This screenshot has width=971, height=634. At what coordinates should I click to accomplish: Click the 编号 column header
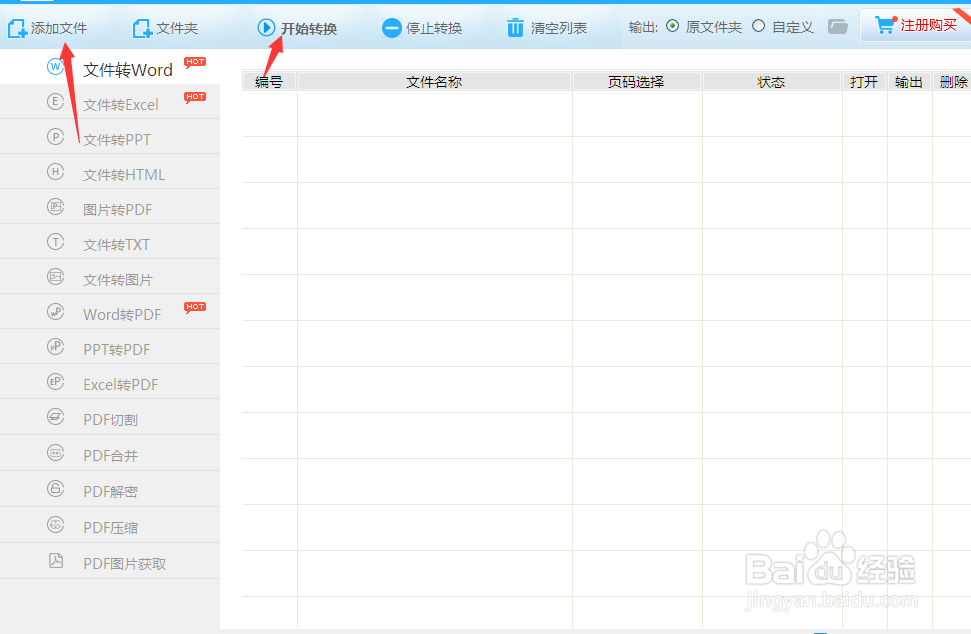point(269,82)
